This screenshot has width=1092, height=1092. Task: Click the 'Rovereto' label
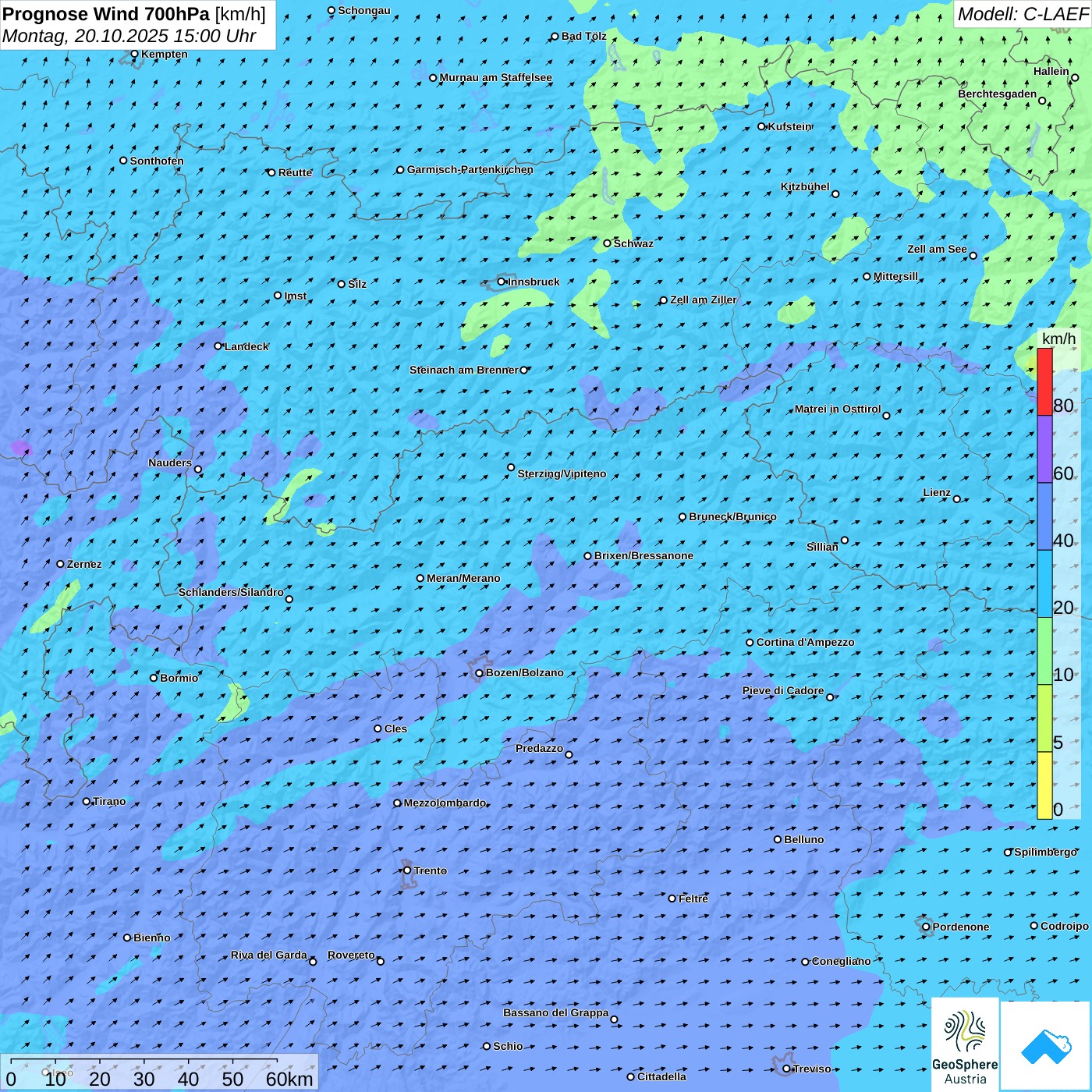[x=351, y=955]
